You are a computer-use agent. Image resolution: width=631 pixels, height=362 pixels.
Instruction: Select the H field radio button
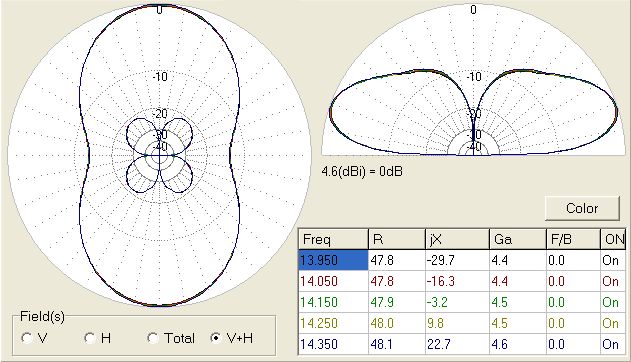[x=97, y=338]
